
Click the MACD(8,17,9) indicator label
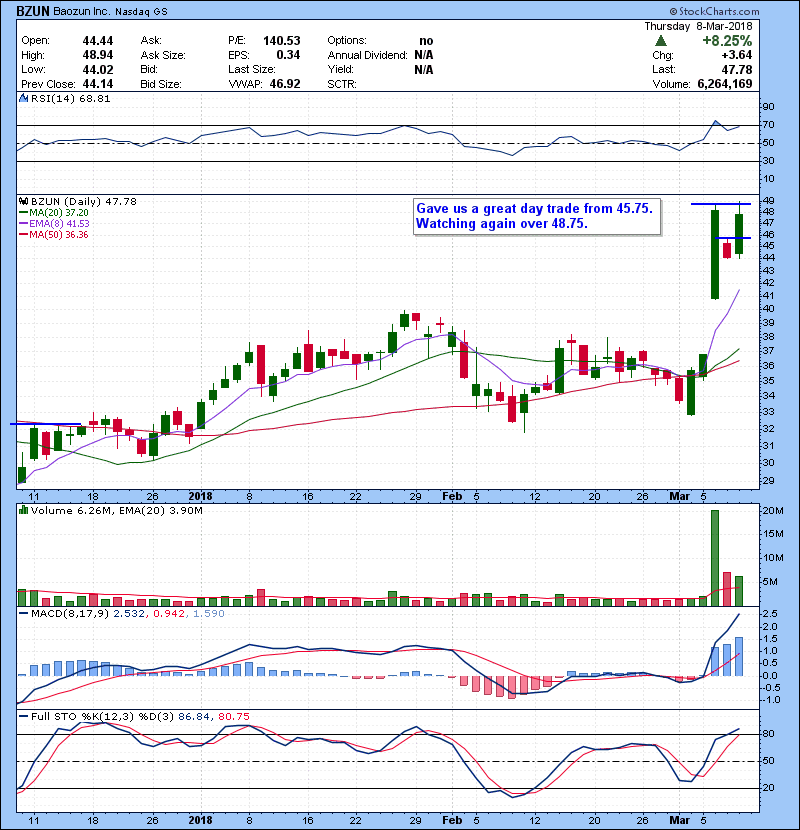70,614
